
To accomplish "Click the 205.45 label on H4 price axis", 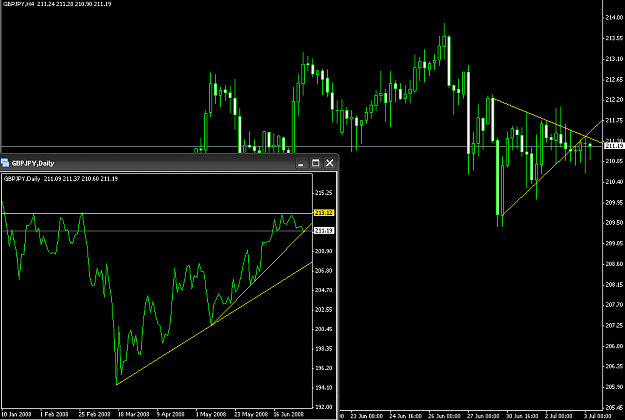I will point(614,408).
